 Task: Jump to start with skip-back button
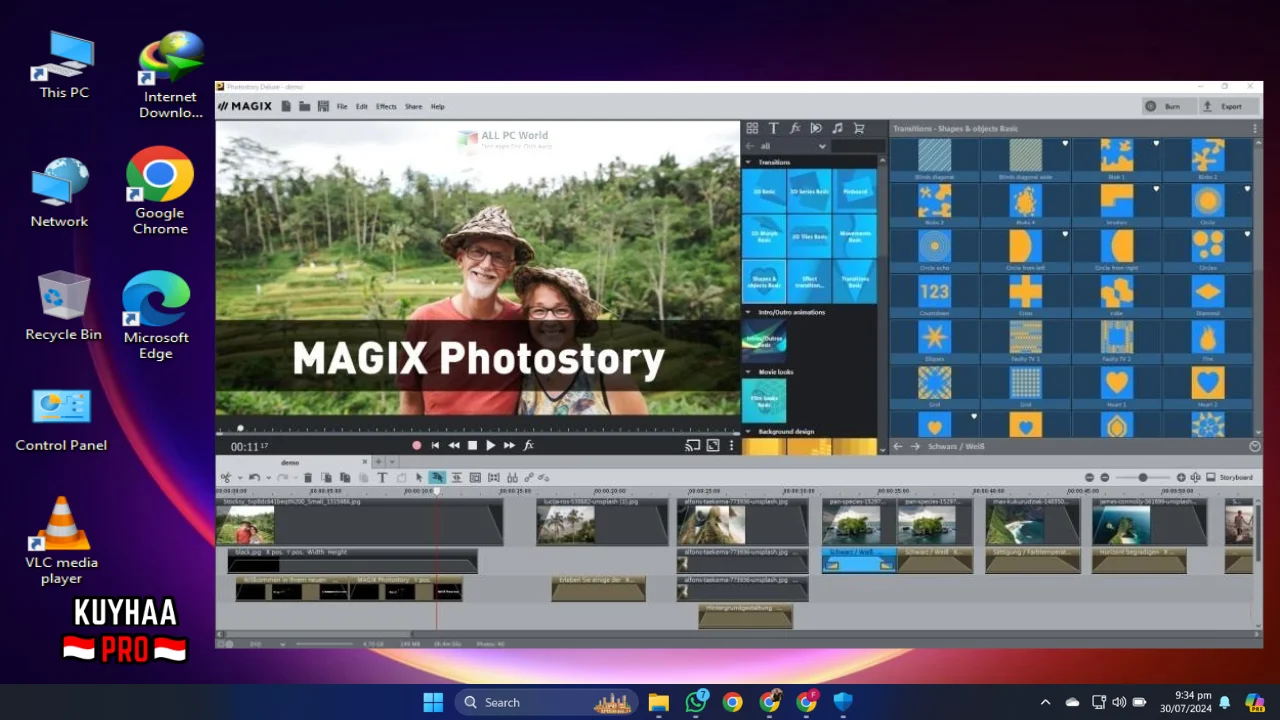point(435,445)
